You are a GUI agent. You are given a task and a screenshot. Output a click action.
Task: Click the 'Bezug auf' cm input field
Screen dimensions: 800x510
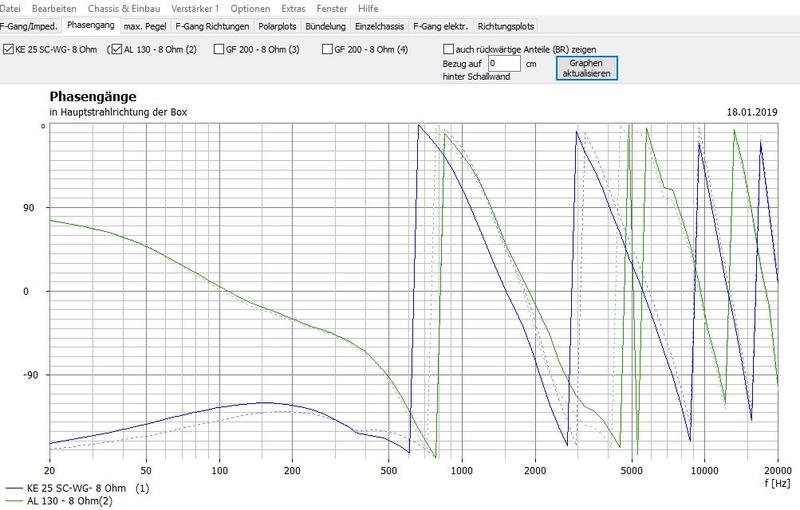click(x=504, y=64)
